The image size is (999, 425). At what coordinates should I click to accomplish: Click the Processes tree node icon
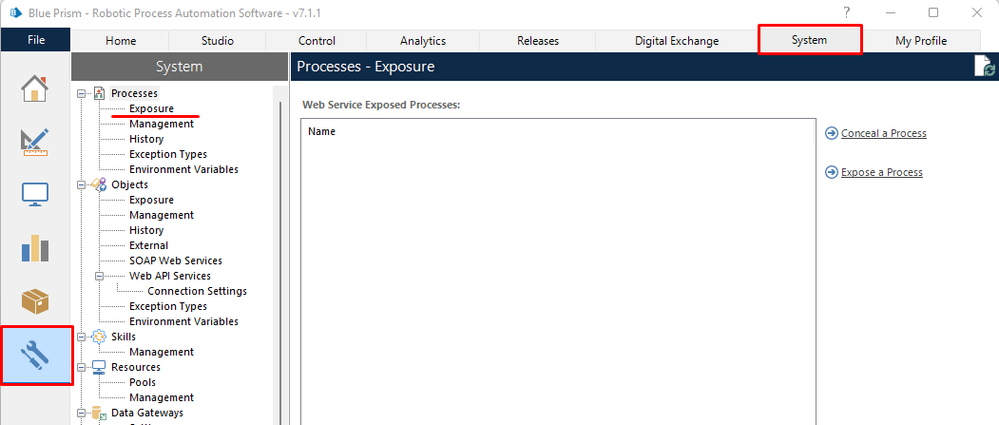99,94
